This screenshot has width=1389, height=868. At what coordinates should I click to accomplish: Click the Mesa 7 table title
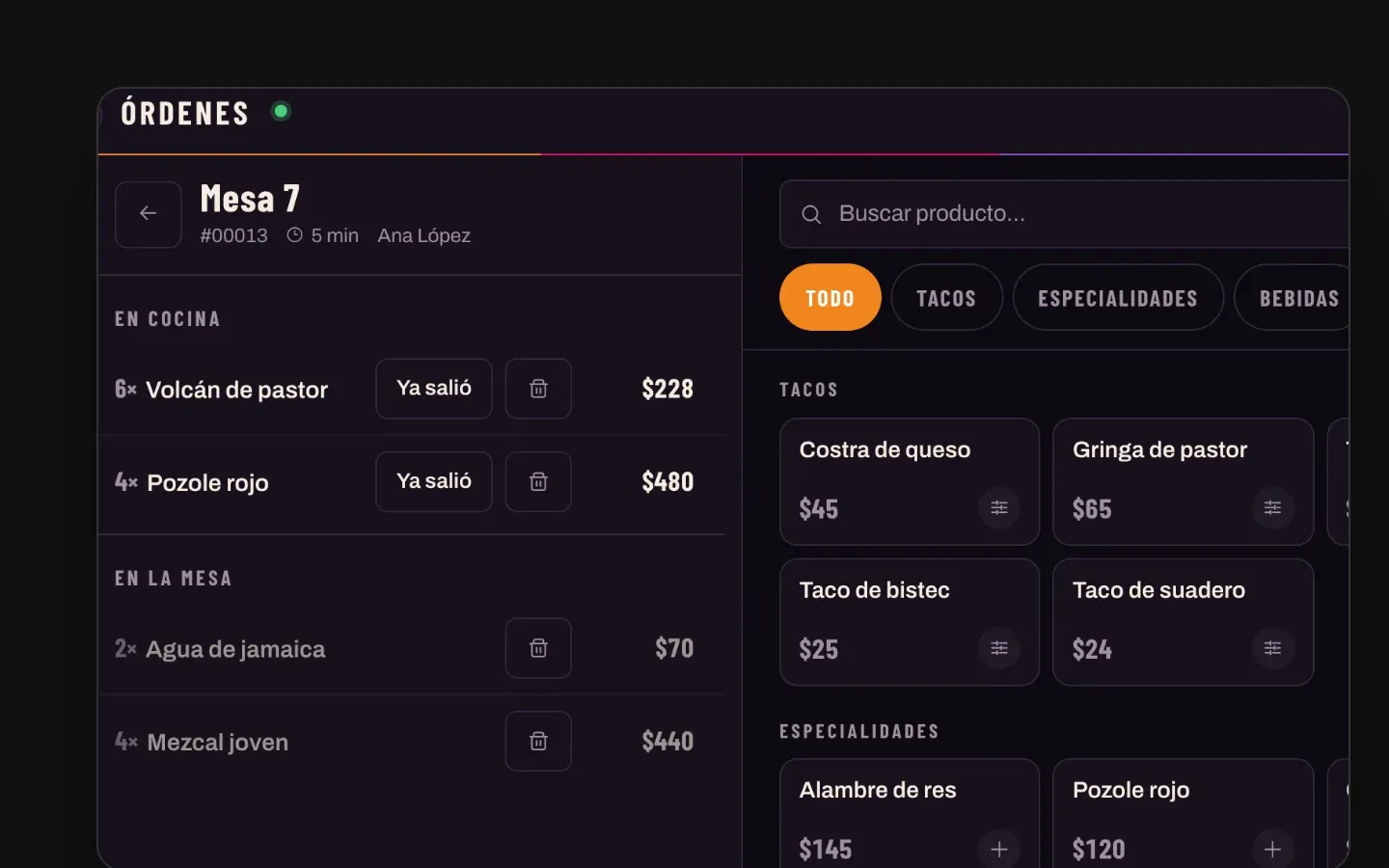coord(250,200)
